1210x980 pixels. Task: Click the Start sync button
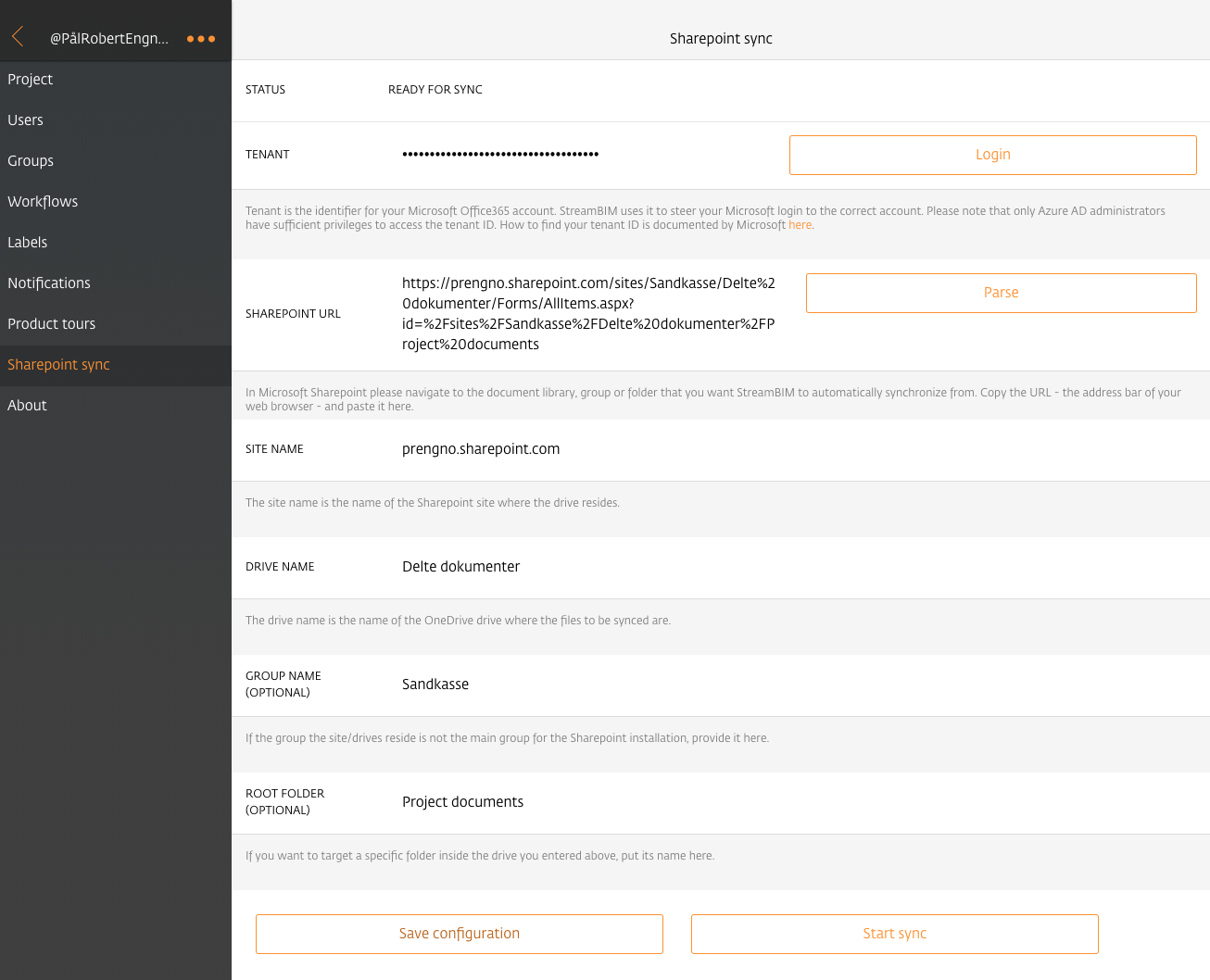coord(895,934)
